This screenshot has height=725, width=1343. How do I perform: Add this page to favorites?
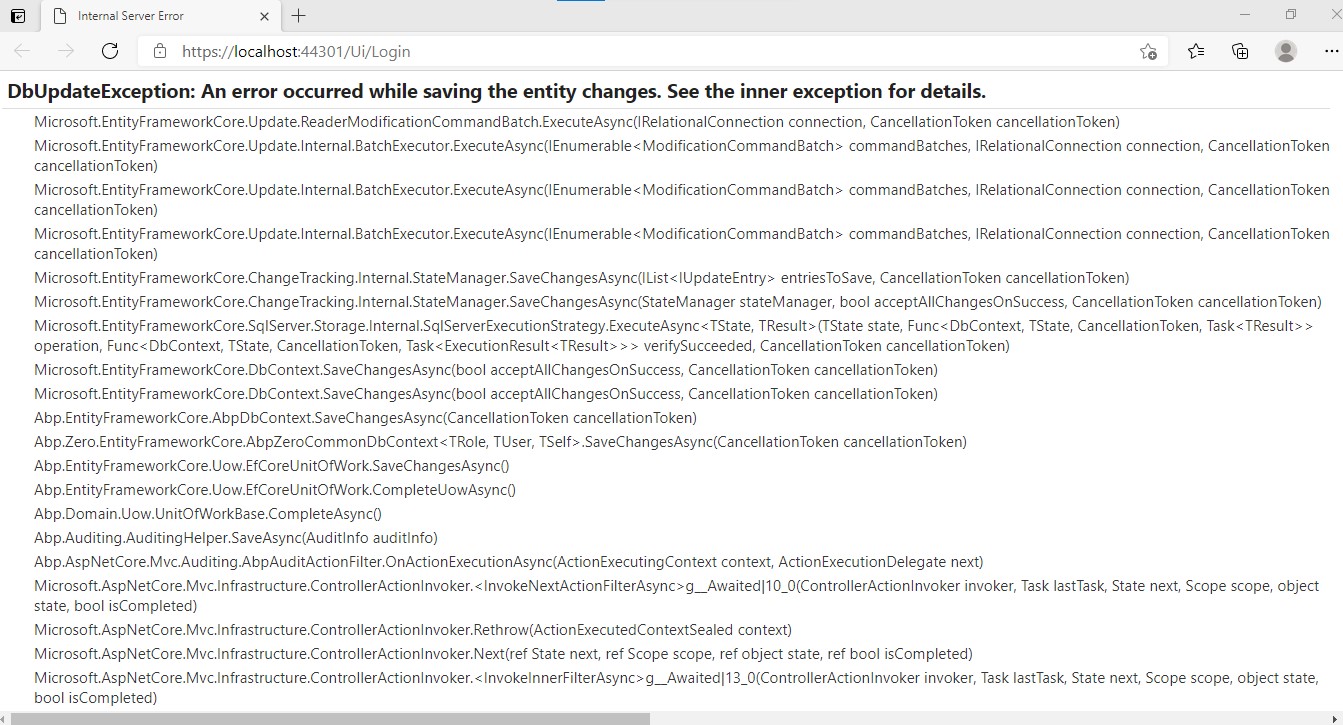point(1148,51)
